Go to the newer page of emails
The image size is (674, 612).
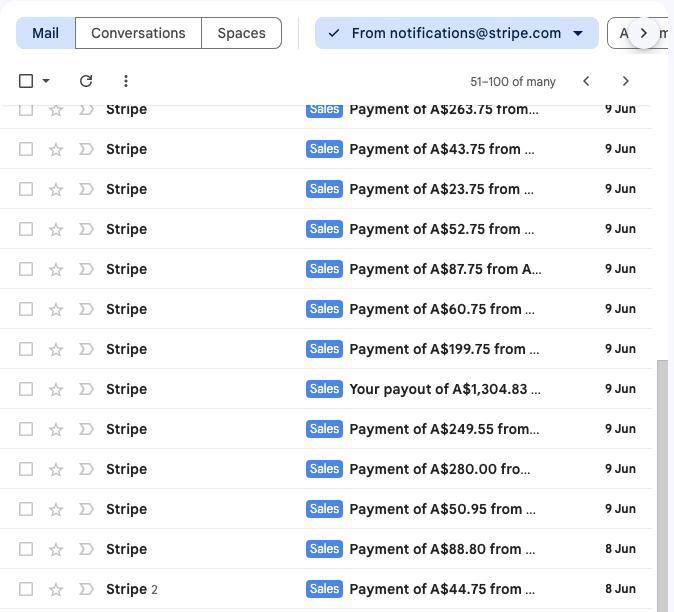click(x=587, y=81)
